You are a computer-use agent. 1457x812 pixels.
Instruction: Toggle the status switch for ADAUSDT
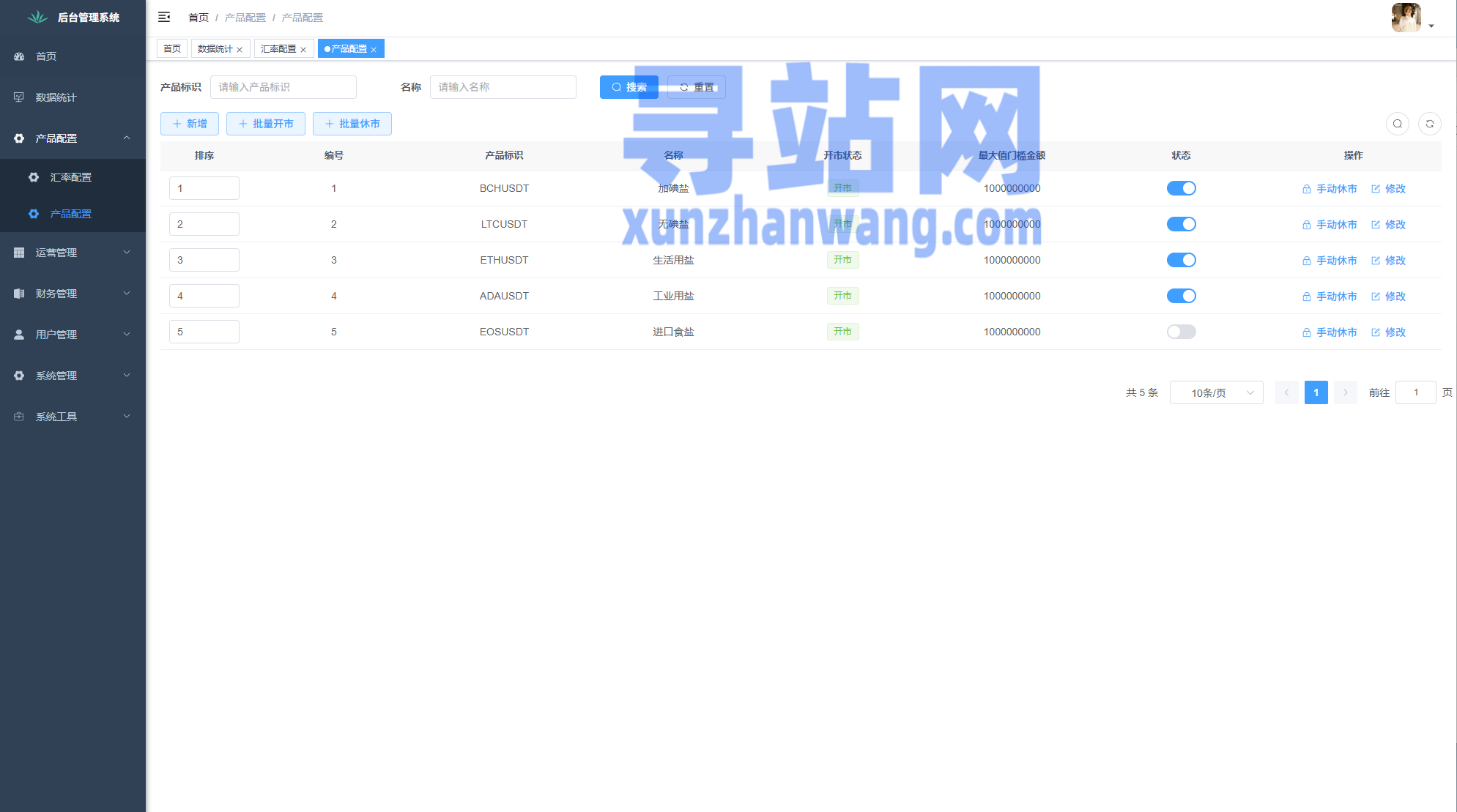1181,296
